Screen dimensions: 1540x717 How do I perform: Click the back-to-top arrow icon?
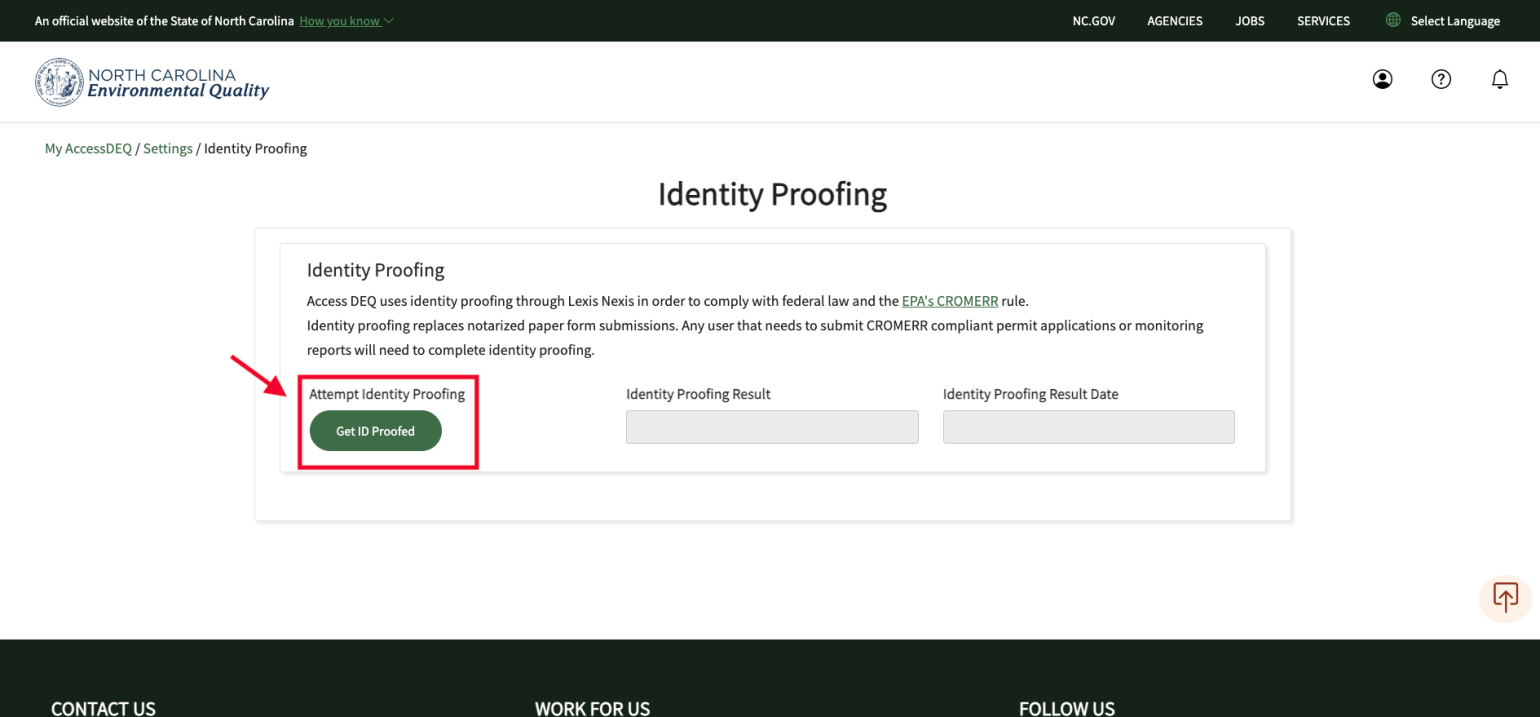point(1505,598)
